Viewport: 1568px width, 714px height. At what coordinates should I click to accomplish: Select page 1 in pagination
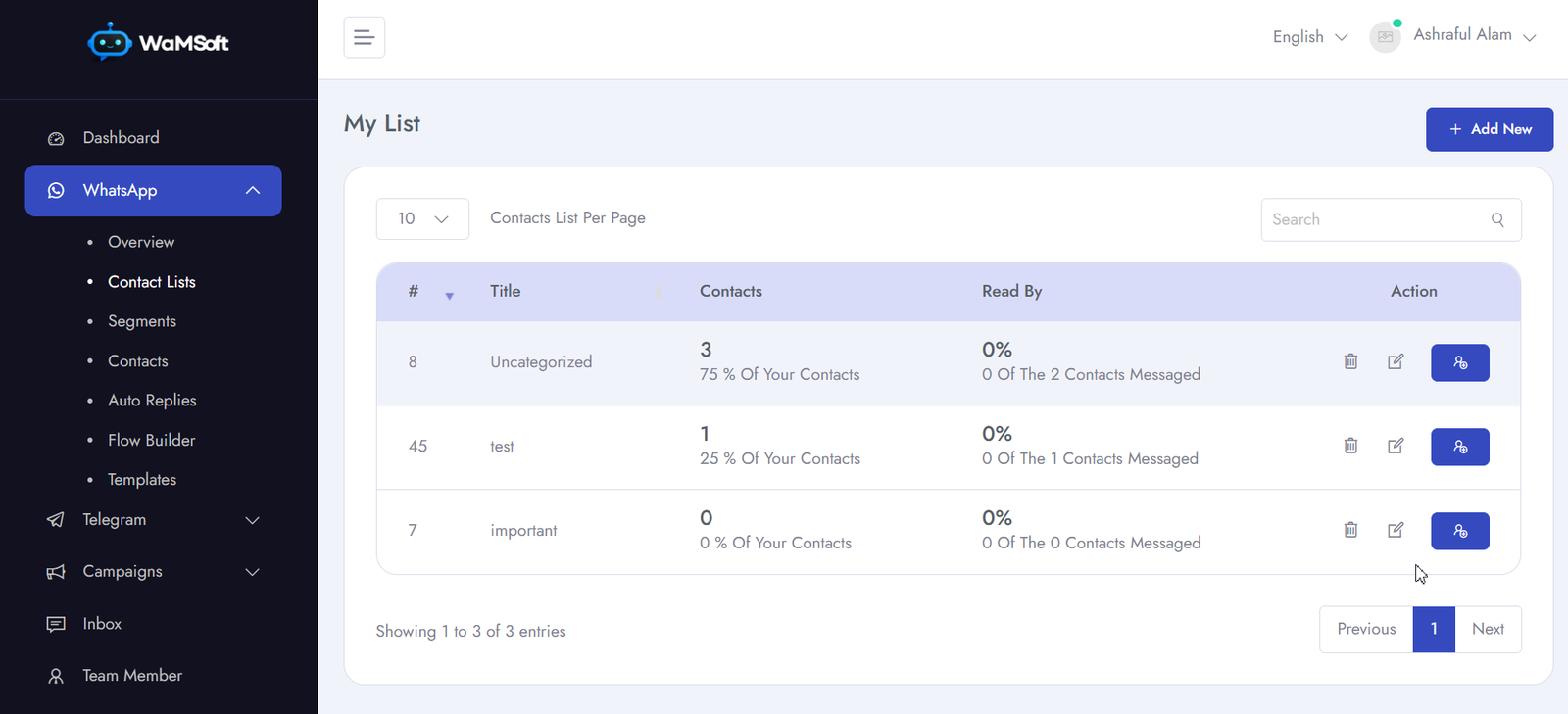click(1434, 629)
